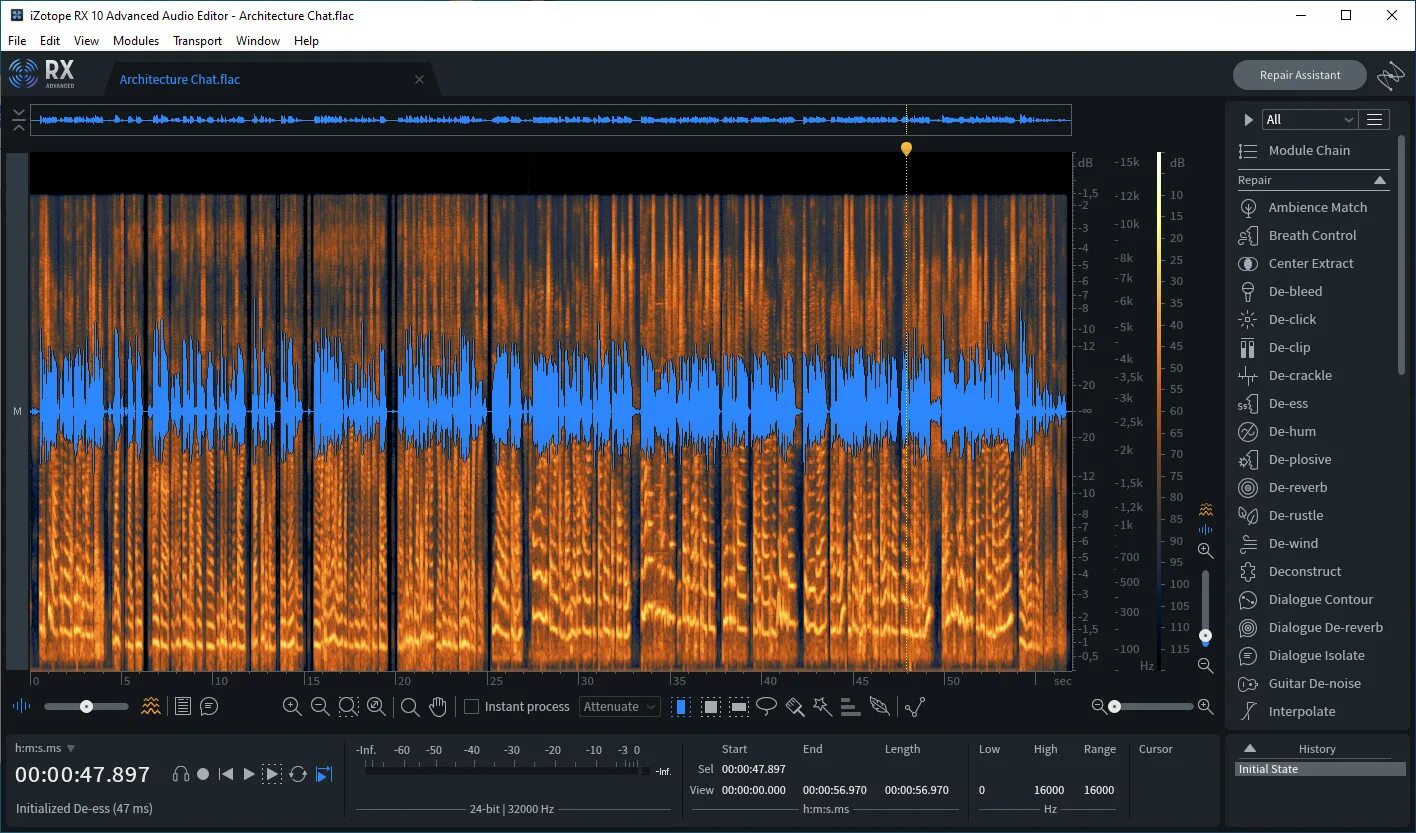Toggle loop playback mode
Screen dimensions: 1416x833
pos(298,773)
